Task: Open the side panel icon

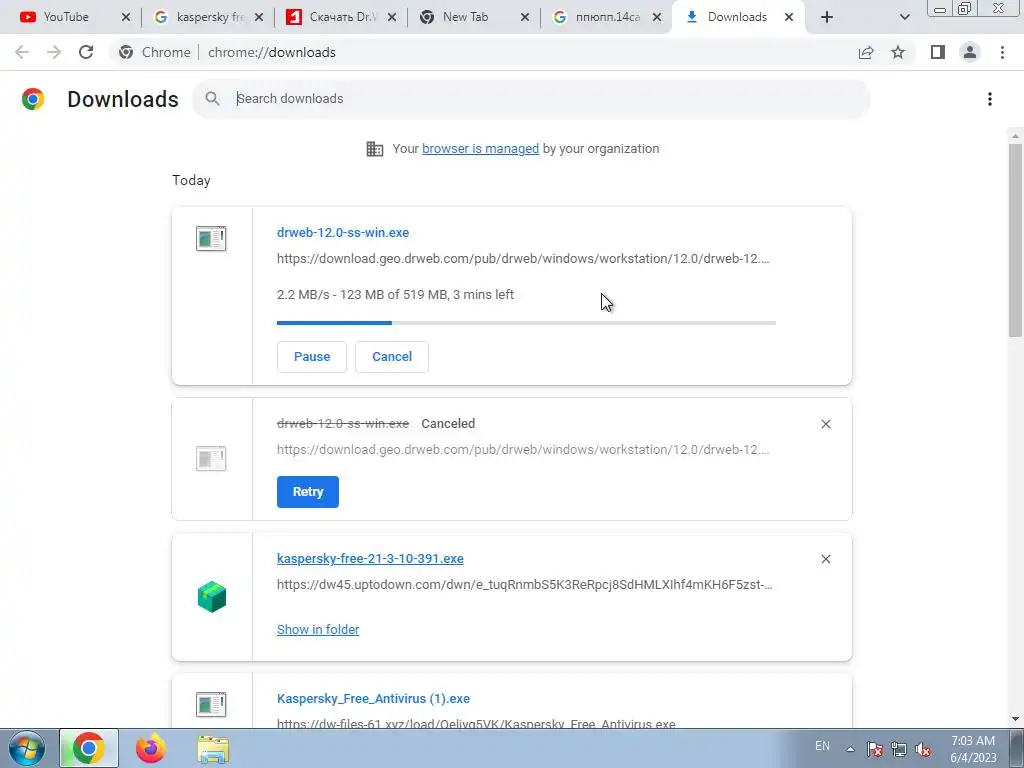Action: pos(938,52)
